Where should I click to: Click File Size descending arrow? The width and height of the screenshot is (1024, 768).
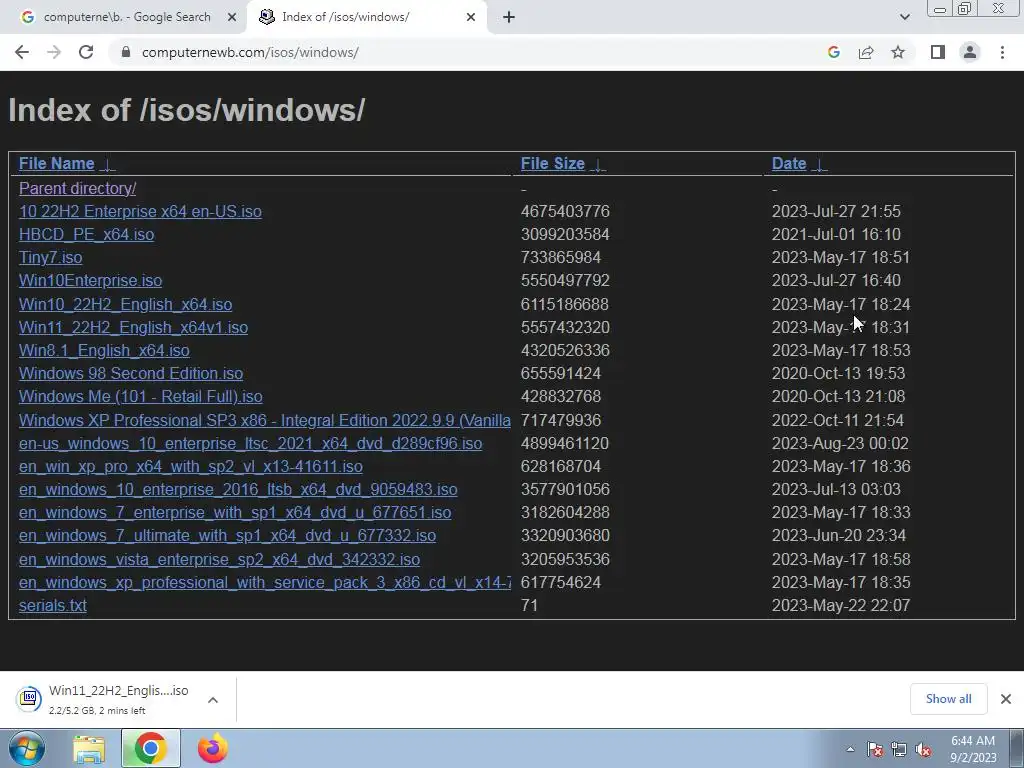point(598,164)
